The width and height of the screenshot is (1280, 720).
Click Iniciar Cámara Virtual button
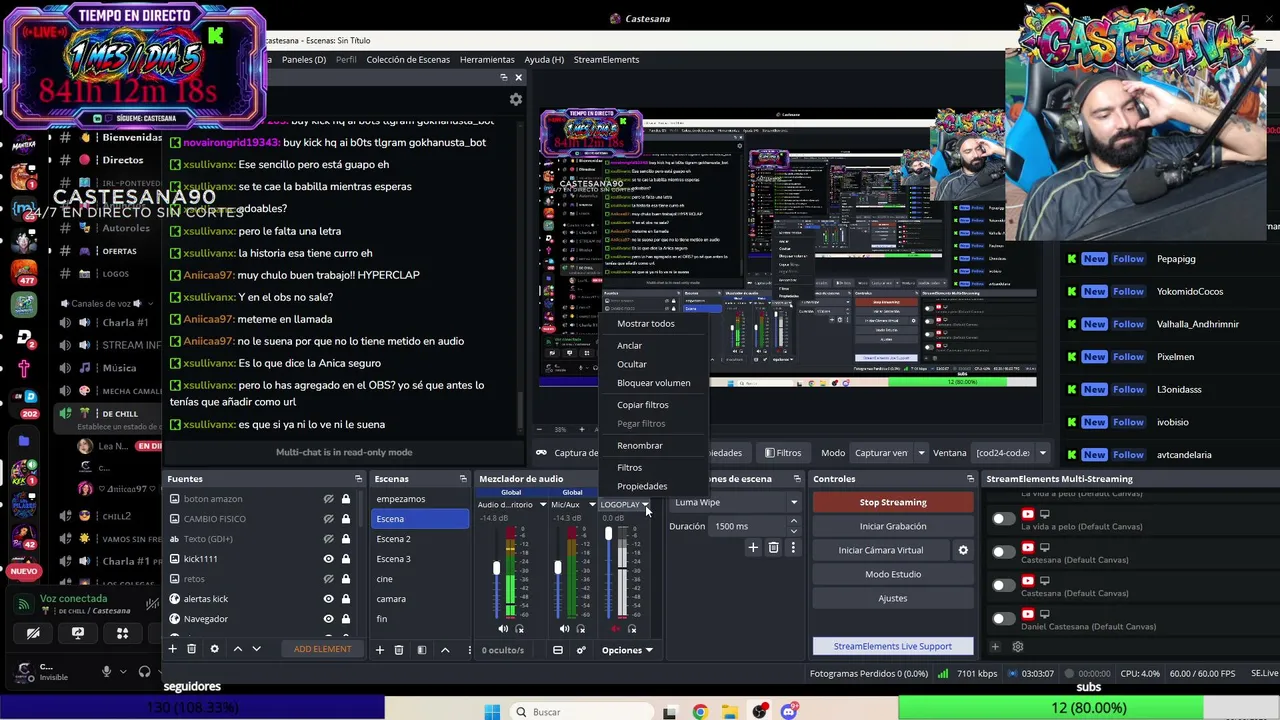(881, 550)
